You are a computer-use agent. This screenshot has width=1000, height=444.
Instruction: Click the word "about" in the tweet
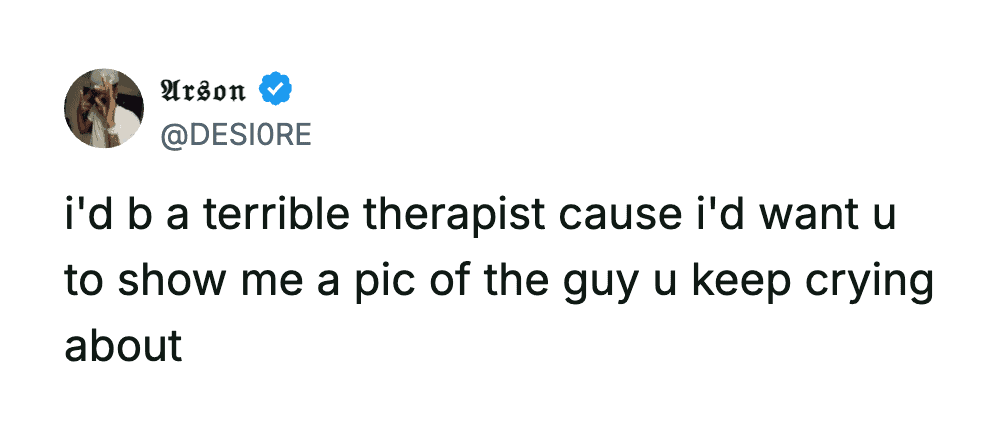point(123,345)
